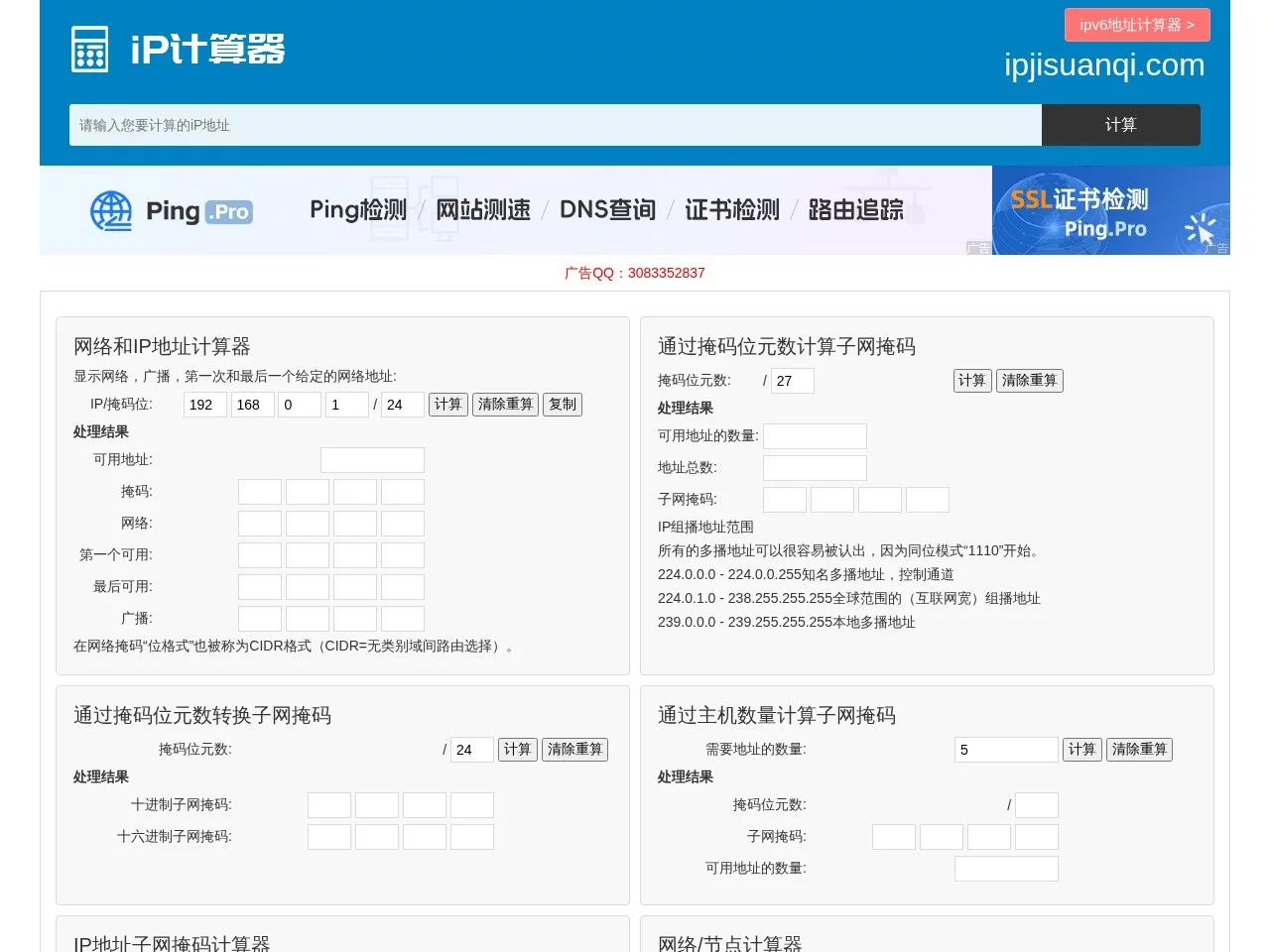Click 计算 in the 网络和IP地址计算器 panel

point(448,404)
